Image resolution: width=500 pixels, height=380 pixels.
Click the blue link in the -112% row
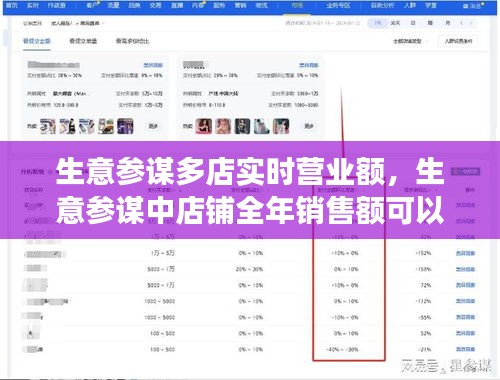click(x=465, y=301)
